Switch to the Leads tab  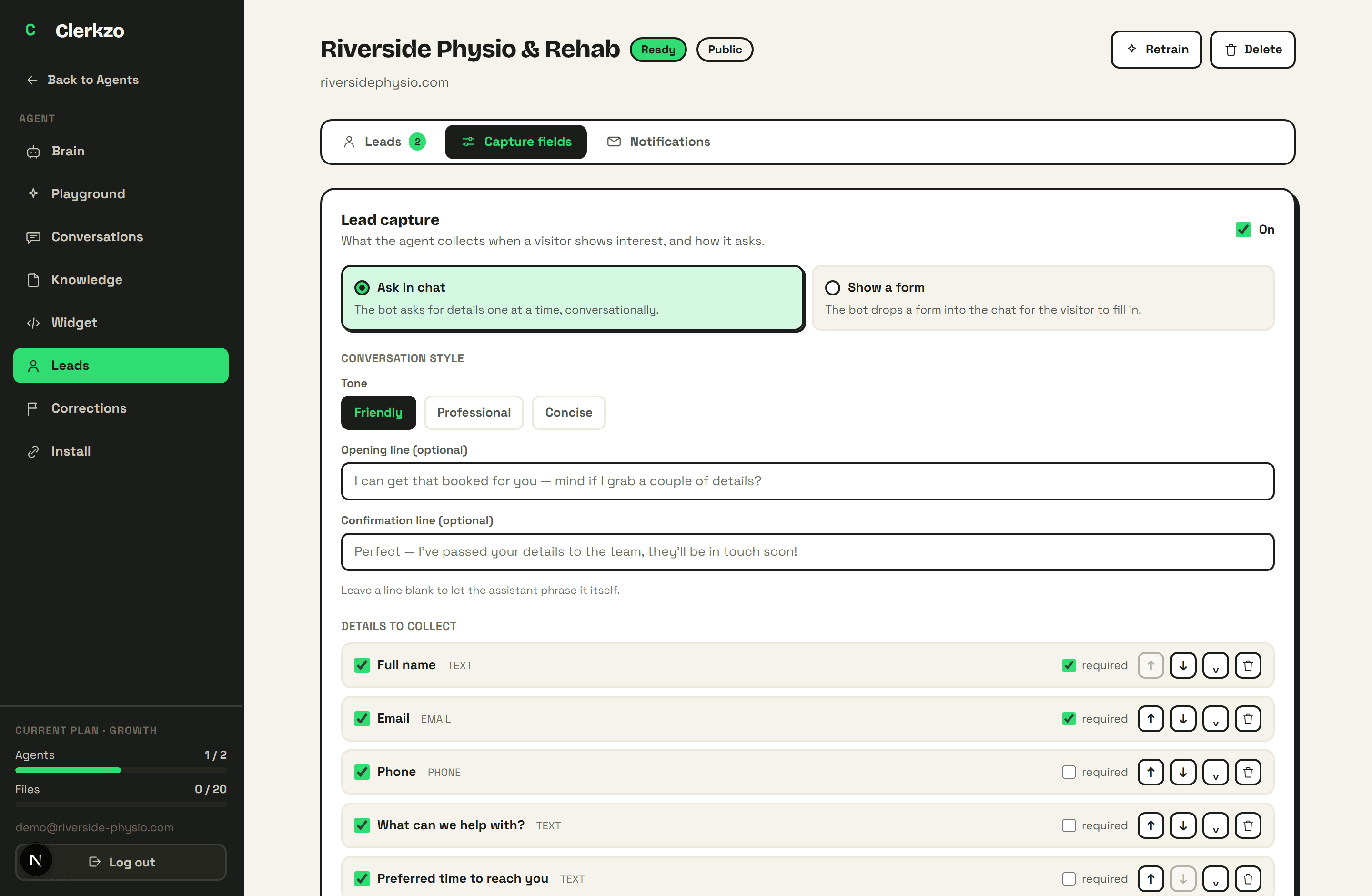coord(384,142)
